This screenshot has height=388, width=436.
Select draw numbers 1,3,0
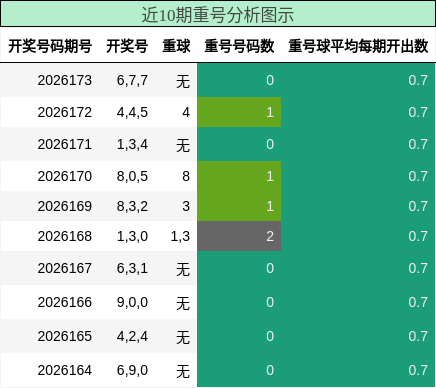click(132, 236)
